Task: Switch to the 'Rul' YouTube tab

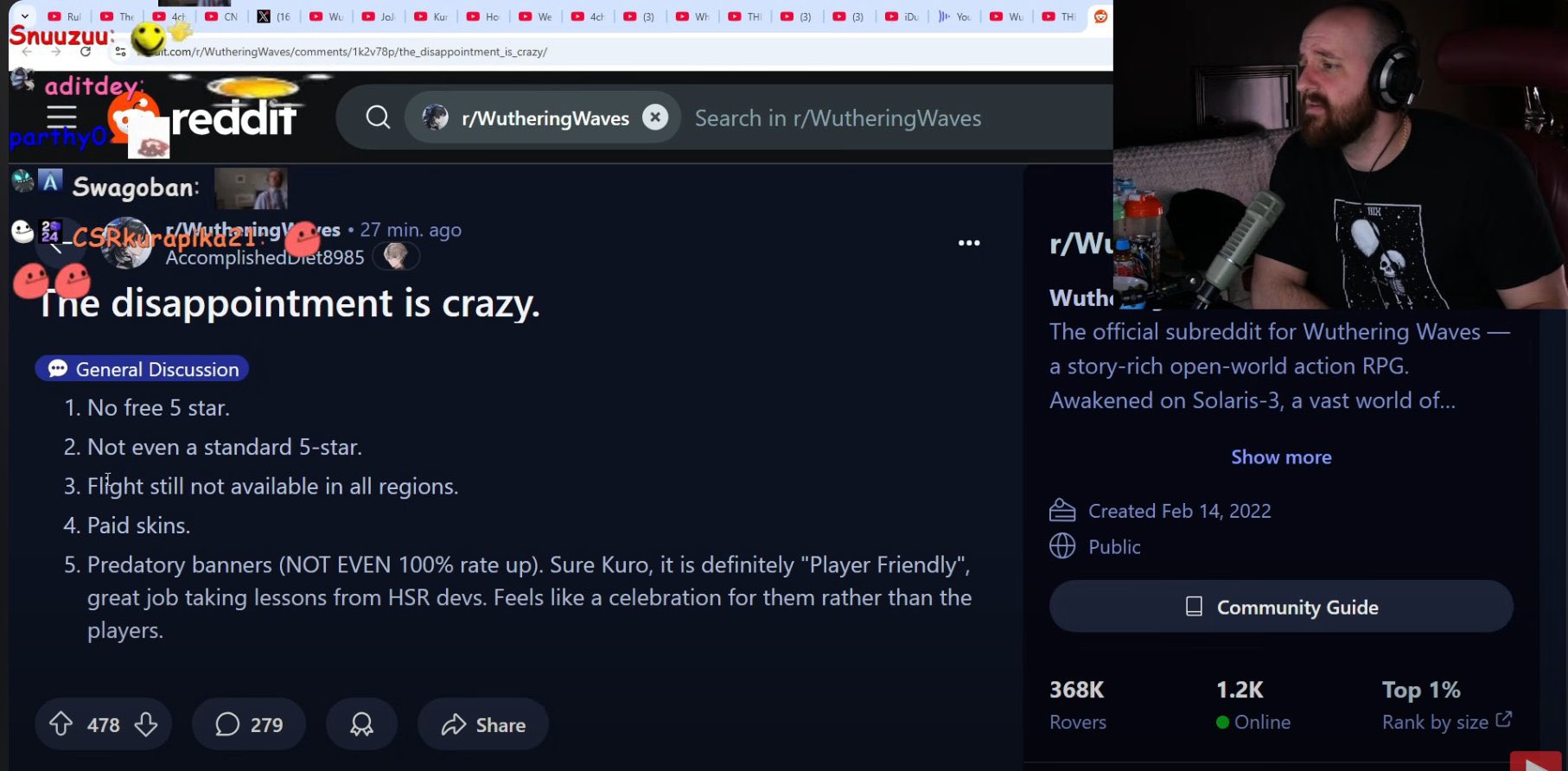Action: point(65,16)
